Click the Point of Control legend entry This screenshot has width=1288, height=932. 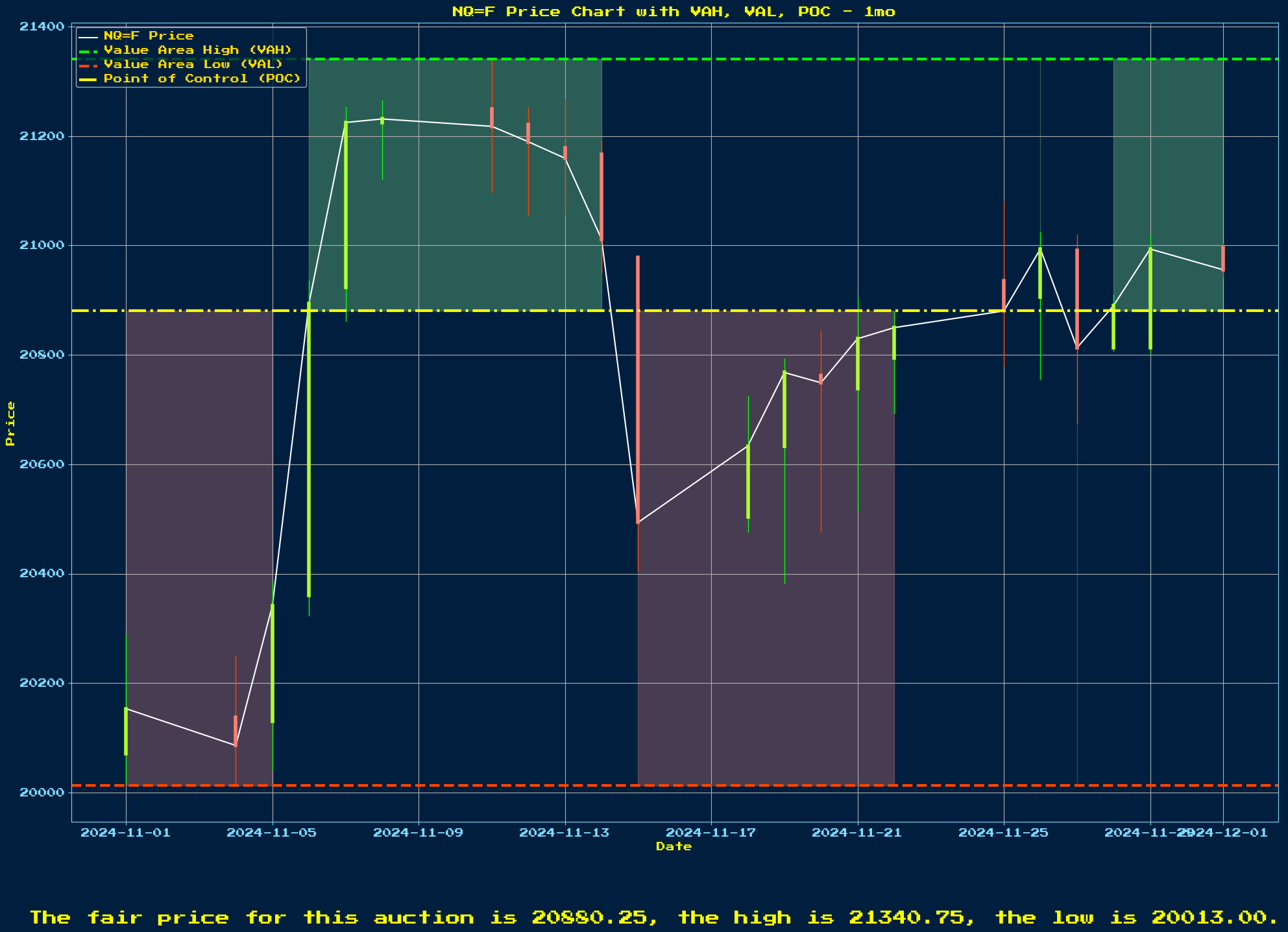click(x=202, y=78)
